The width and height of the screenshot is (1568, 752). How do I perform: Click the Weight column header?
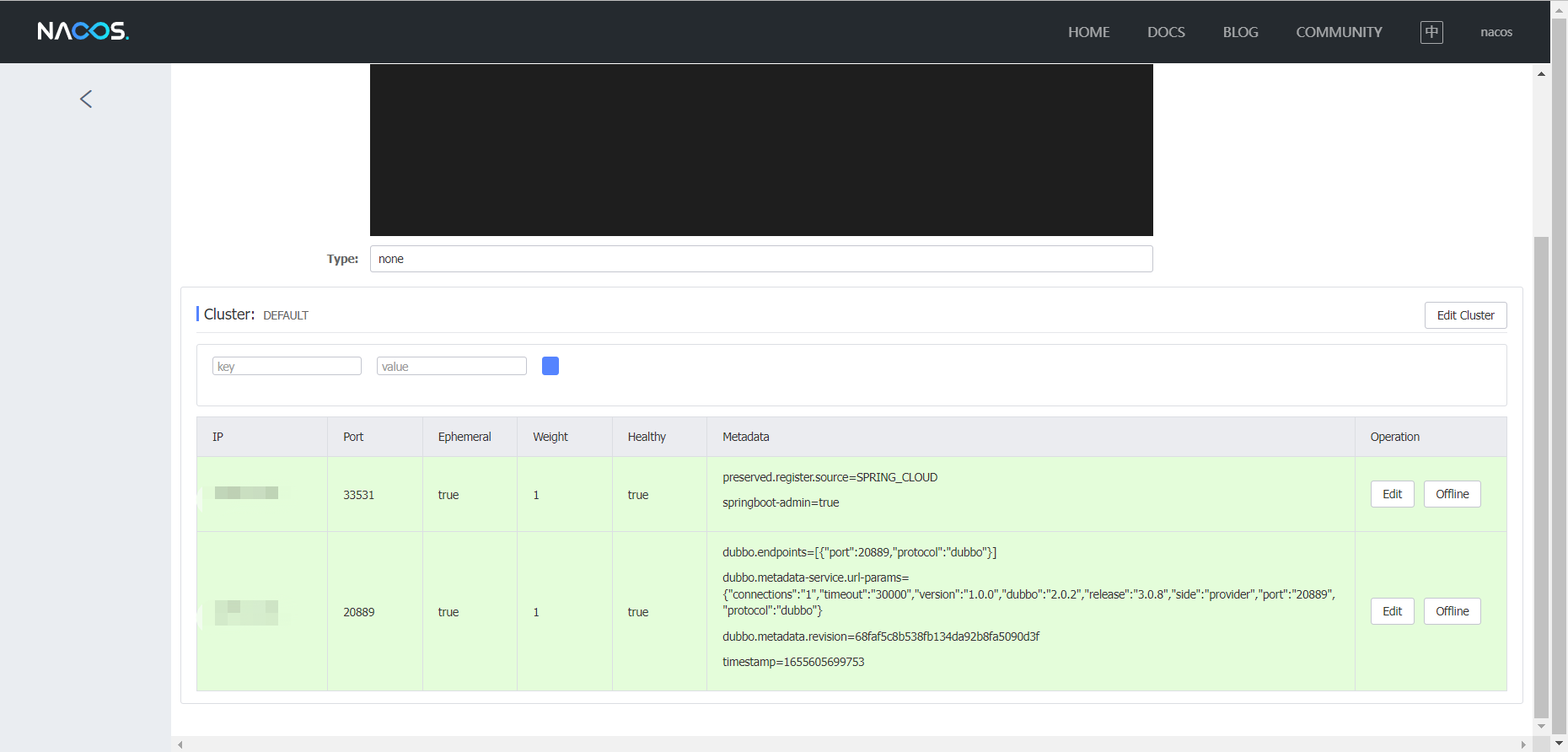[x=565, y=437]
